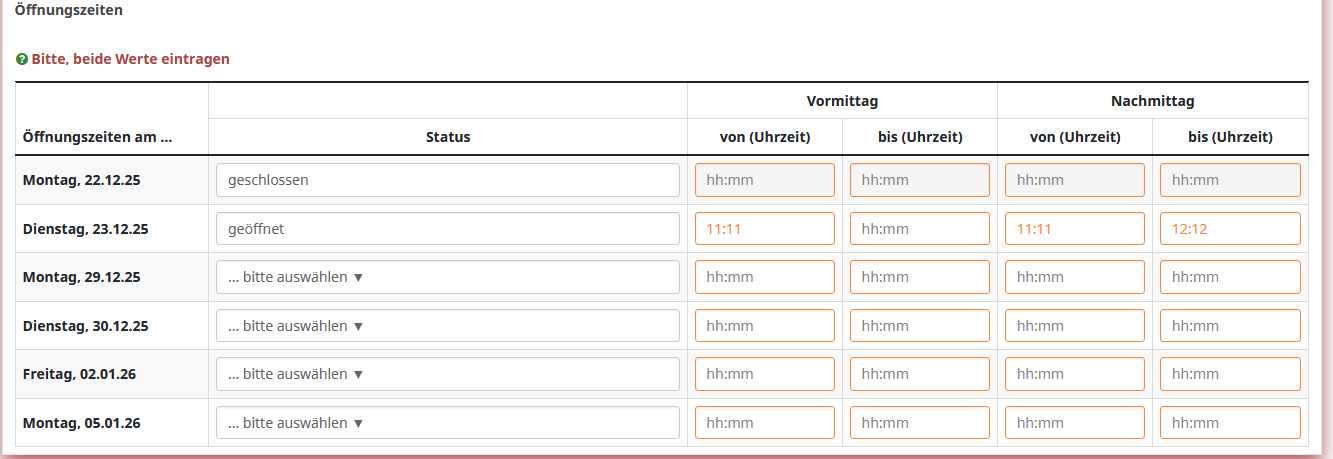This screenshot has height=459, width=1333.
Task: Open status dropdown for Montag, 05.01.26
Action: 447,423
